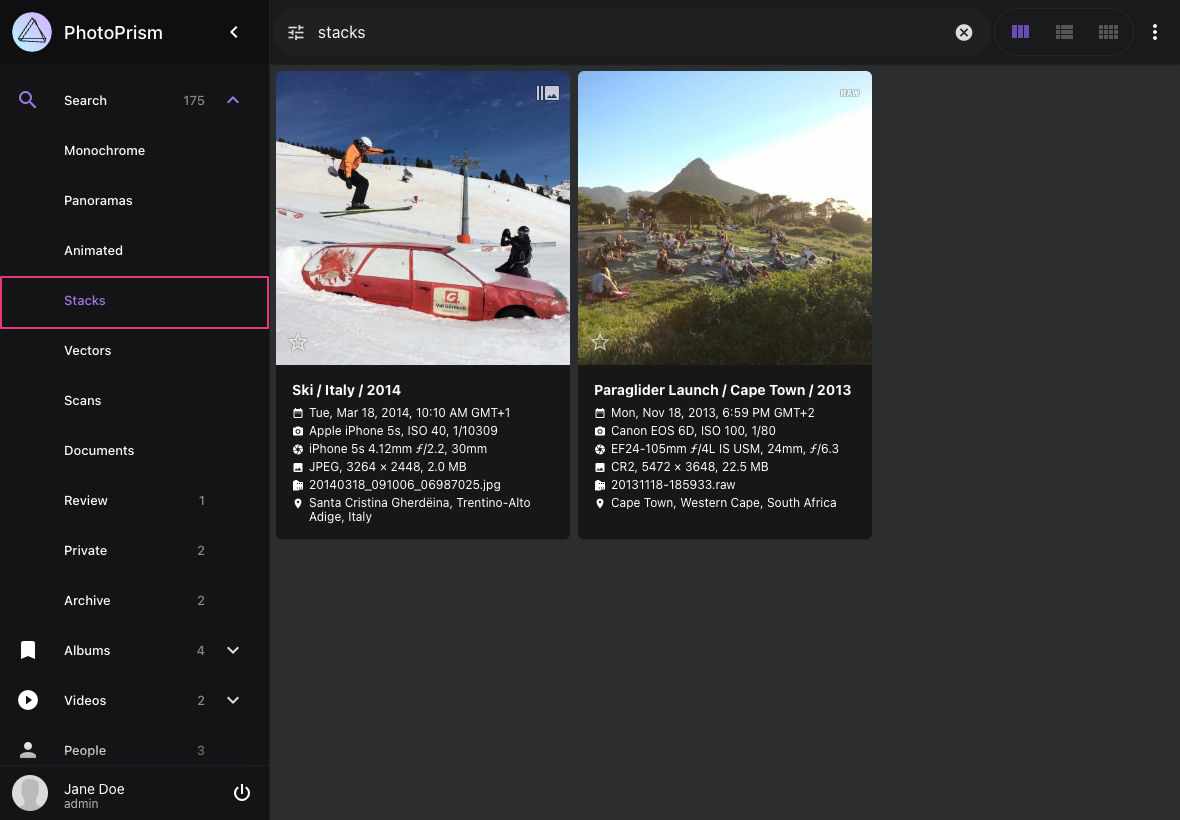
Task: Switch to list view layout
Action: click(x=1064, y=32)
